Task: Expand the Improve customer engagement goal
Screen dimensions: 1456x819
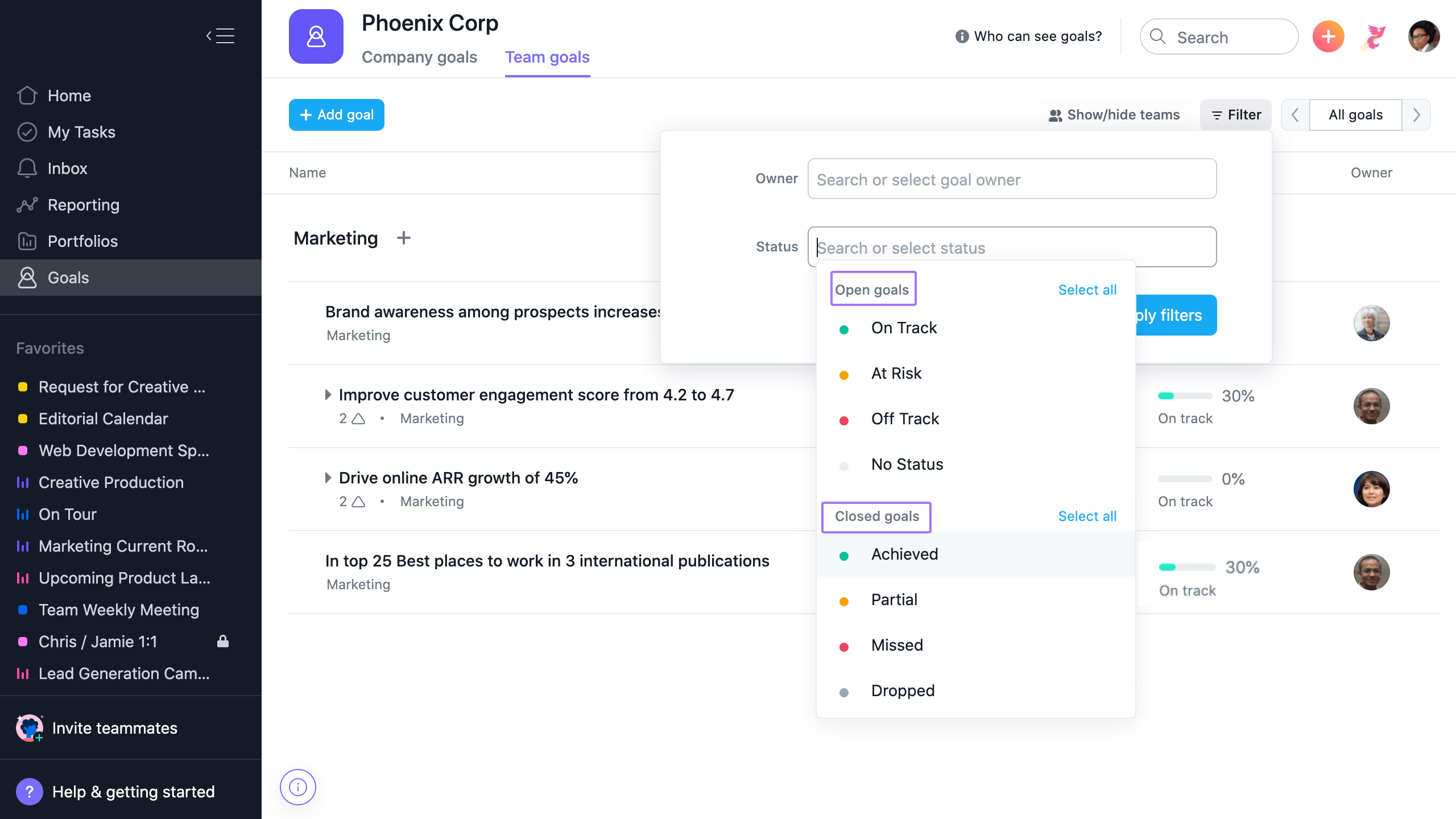Action: click(x=328, y=394)
